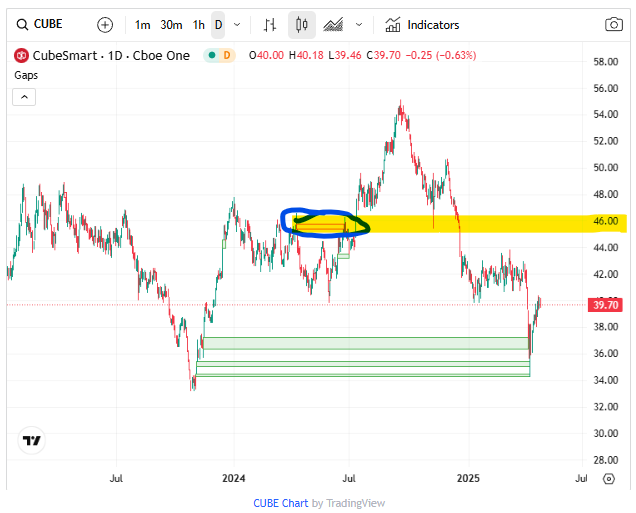Expand the chart style dropdown arrow

tap(359, 25)
